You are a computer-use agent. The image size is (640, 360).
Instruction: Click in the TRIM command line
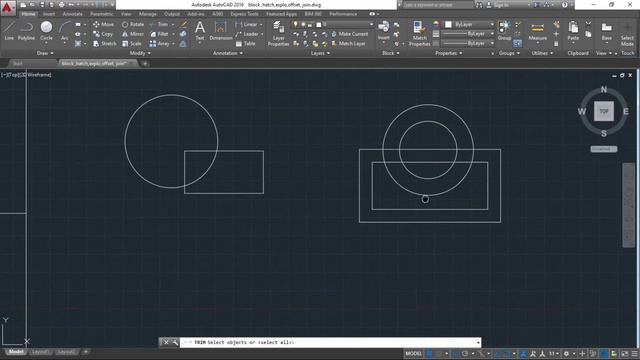click(x=331, y=342)
